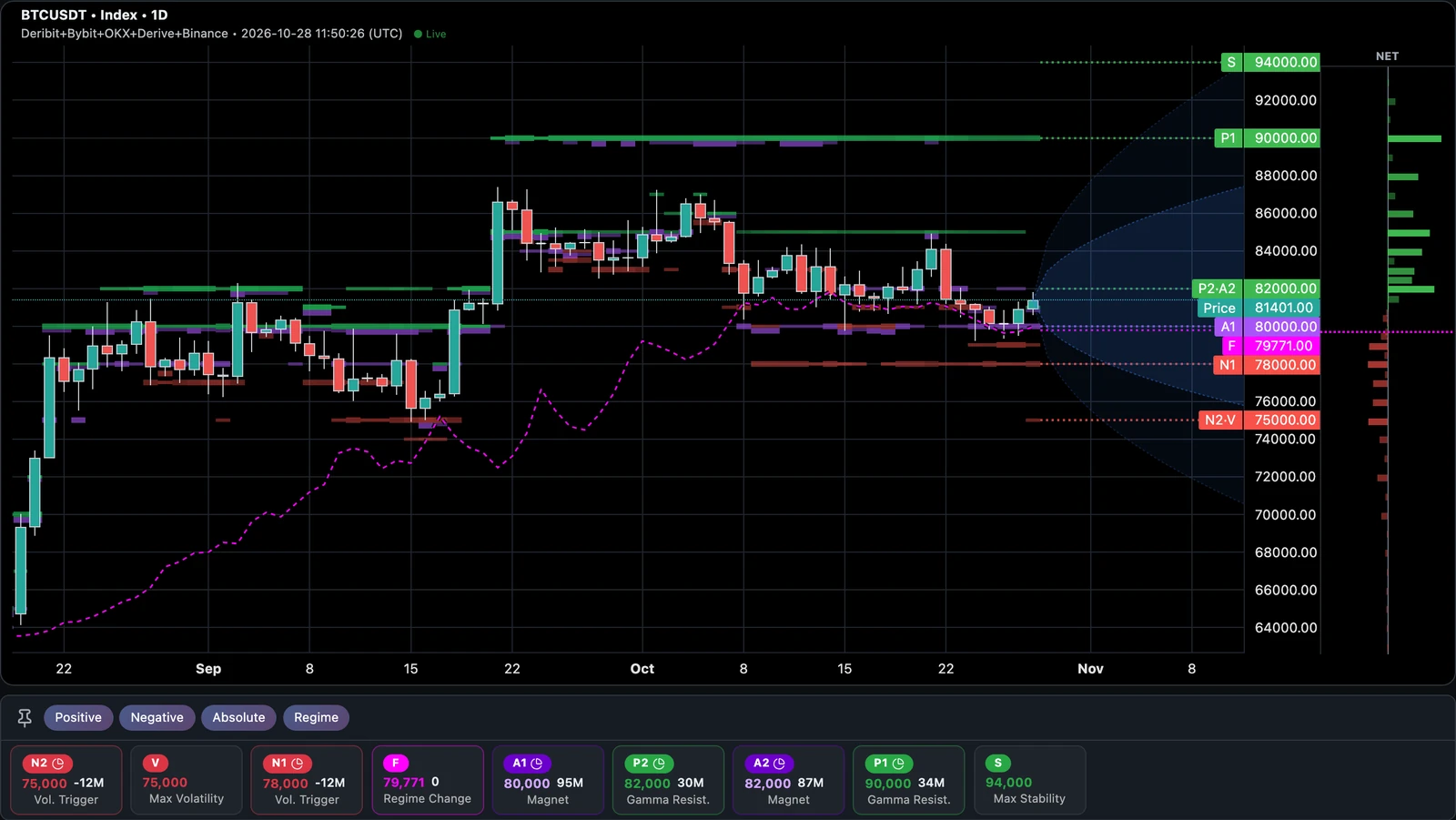Open the N1 Vol. Trigger 78,000 card
This screenshot has width=1456, height=820.
pyautogui.click(x=307, y=780)
